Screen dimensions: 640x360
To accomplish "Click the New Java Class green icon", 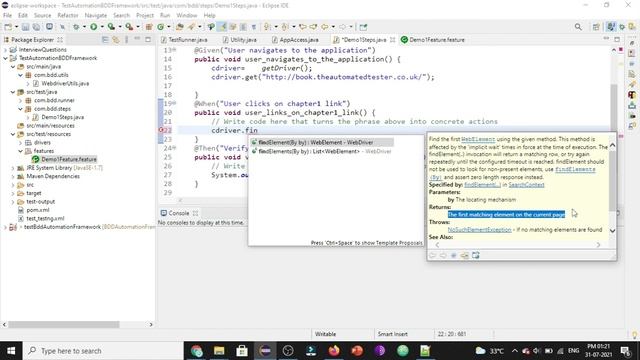I will click(x=161, y=27).
